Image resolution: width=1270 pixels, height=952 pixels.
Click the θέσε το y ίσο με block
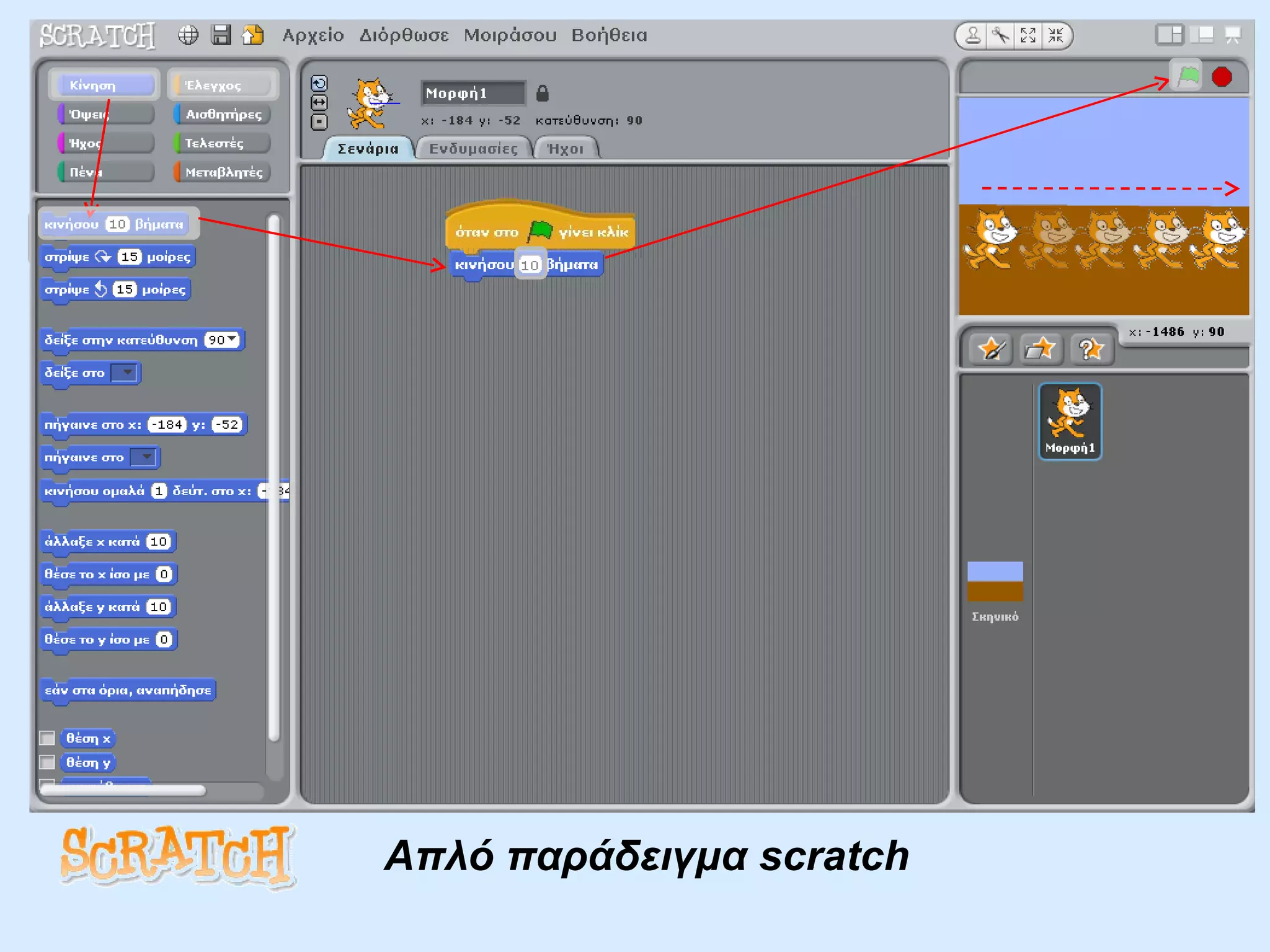[109, 640]
